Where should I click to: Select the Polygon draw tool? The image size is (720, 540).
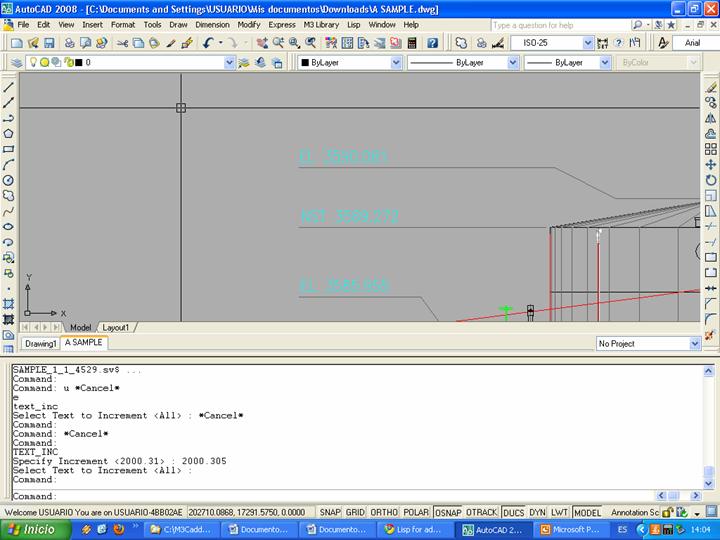[9, 133]
